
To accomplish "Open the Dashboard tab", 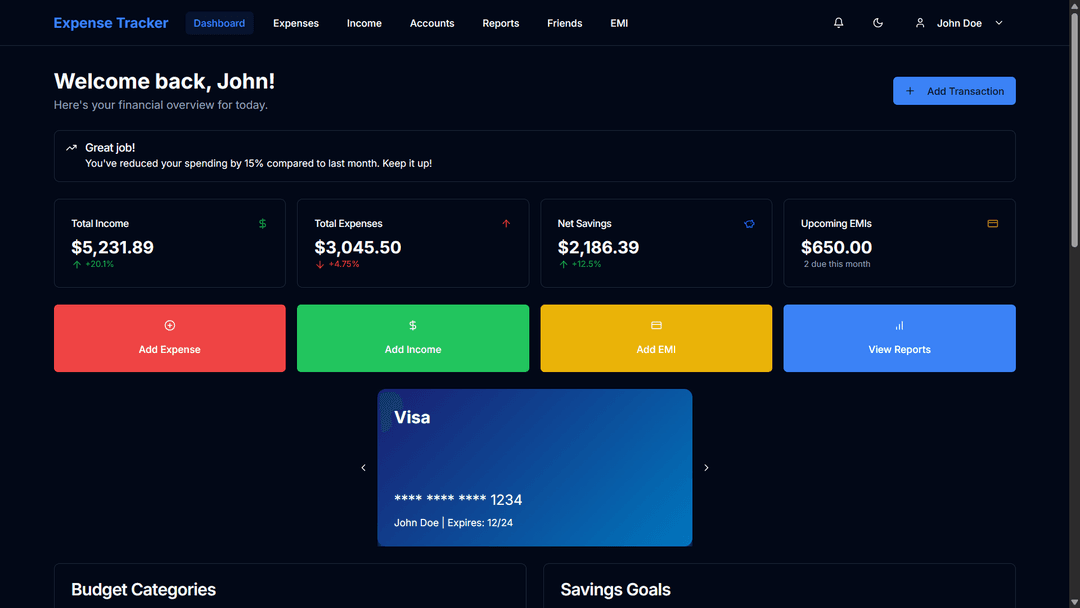I will click(x=219, y=23).
